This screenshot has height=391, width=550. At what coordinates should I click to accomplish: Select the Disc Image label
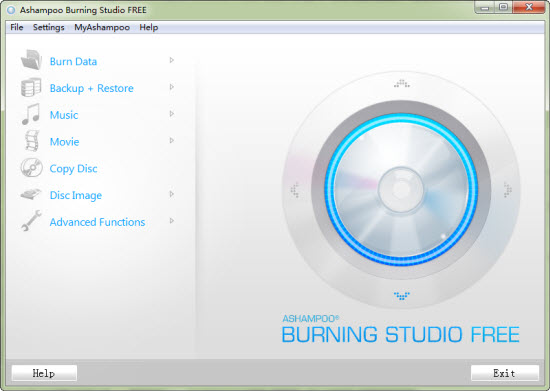coord(76,195)
